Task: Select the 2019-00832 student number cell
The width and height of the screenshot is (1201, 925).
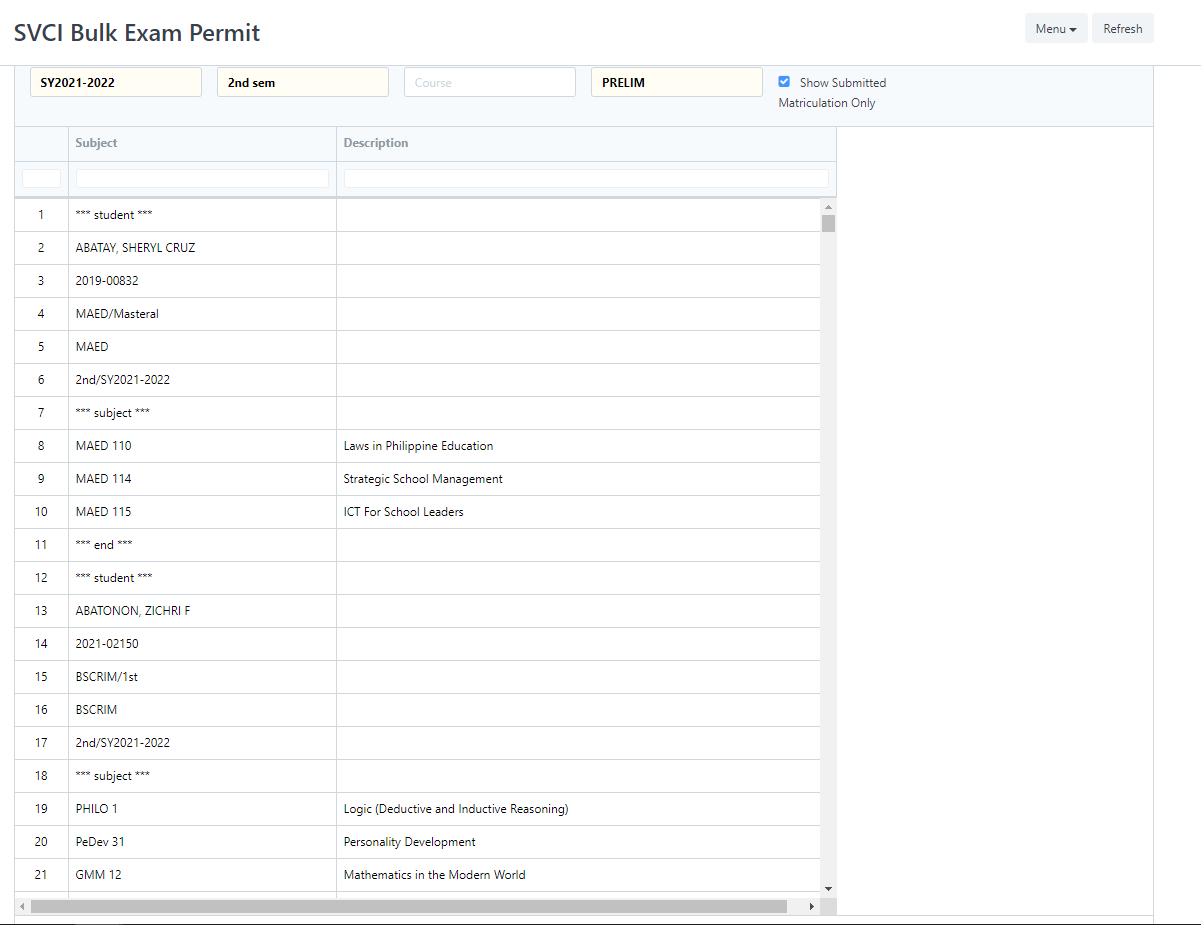Action: tap(203, 281)
